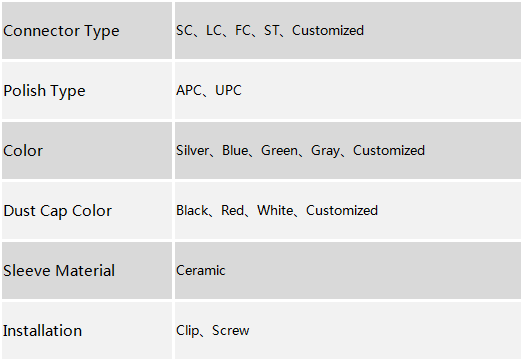
Task: Click the Connector Type label cell
Action: pos(87,30)
